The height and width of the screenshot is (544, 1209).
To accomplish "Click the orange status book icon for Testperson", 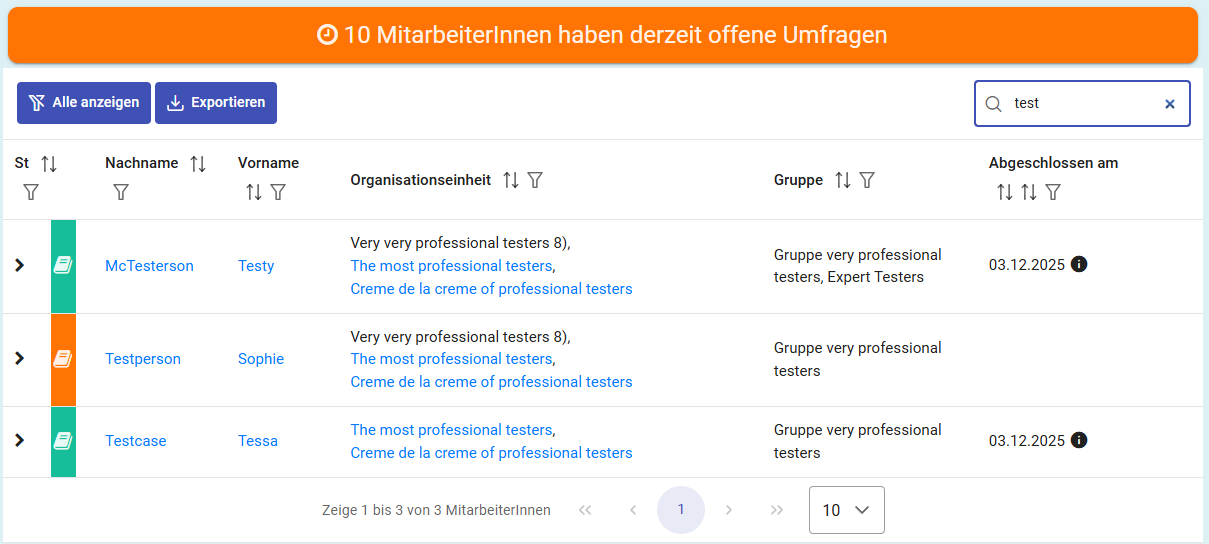I will tap(63, 359).
